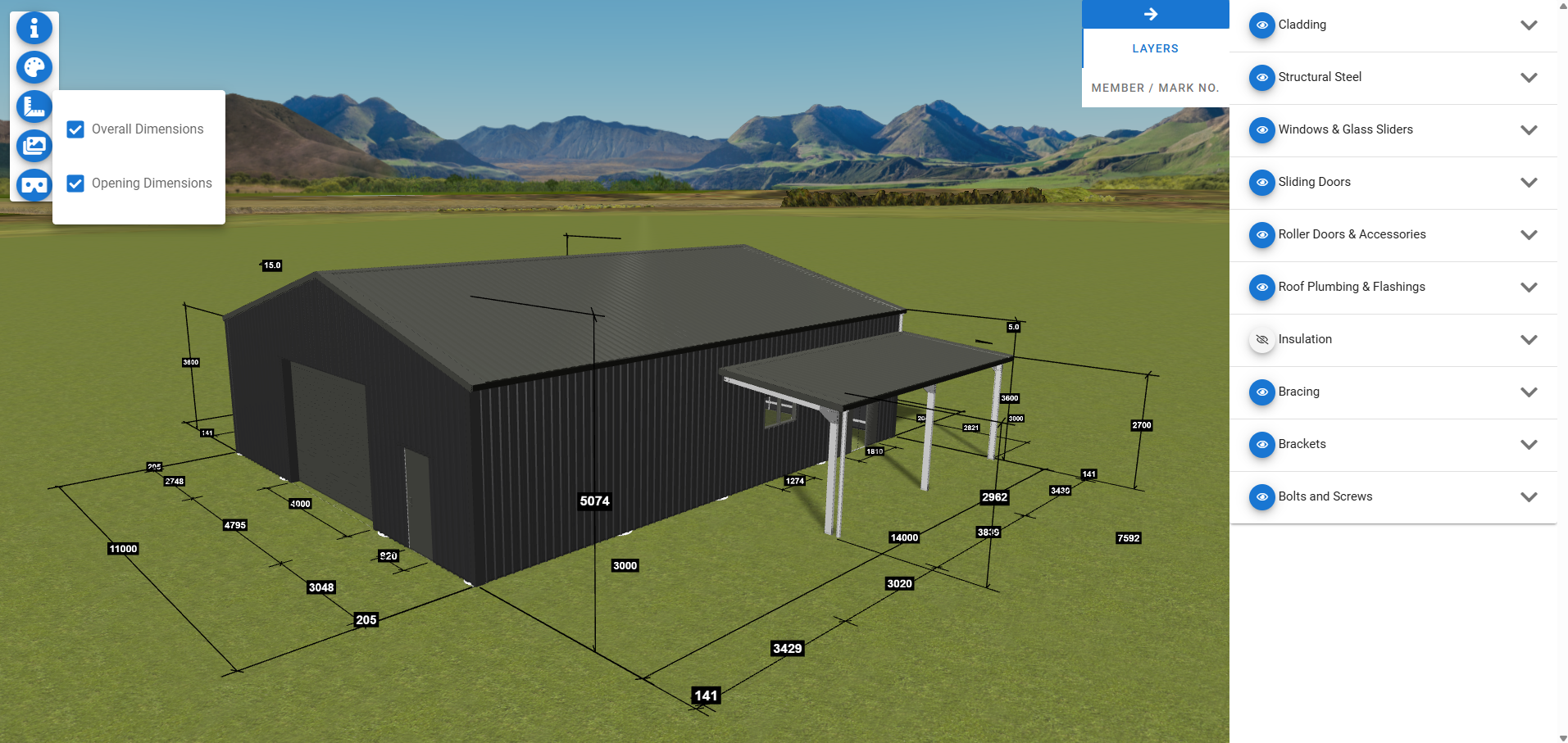Hide the Structural Steel layer
Screen dimensions: 1568x743
pyautogui.click(x=1261, y=78)
